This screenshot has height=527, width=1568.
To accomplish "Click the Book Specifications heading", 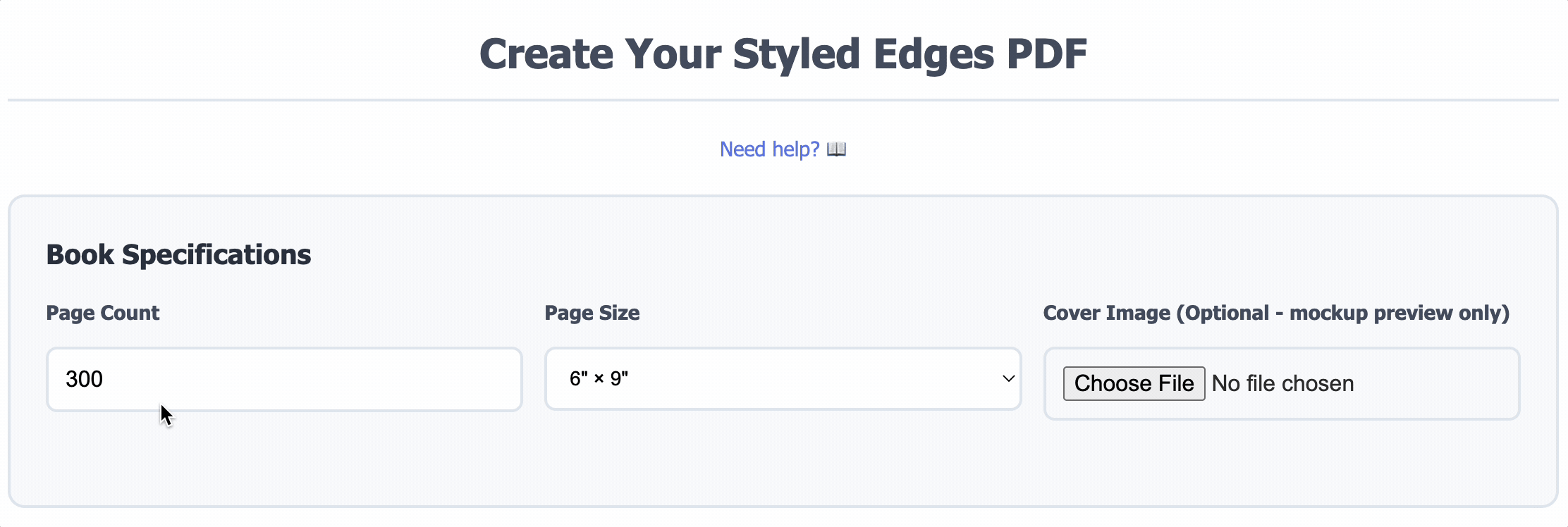I will tap(178, 254).
